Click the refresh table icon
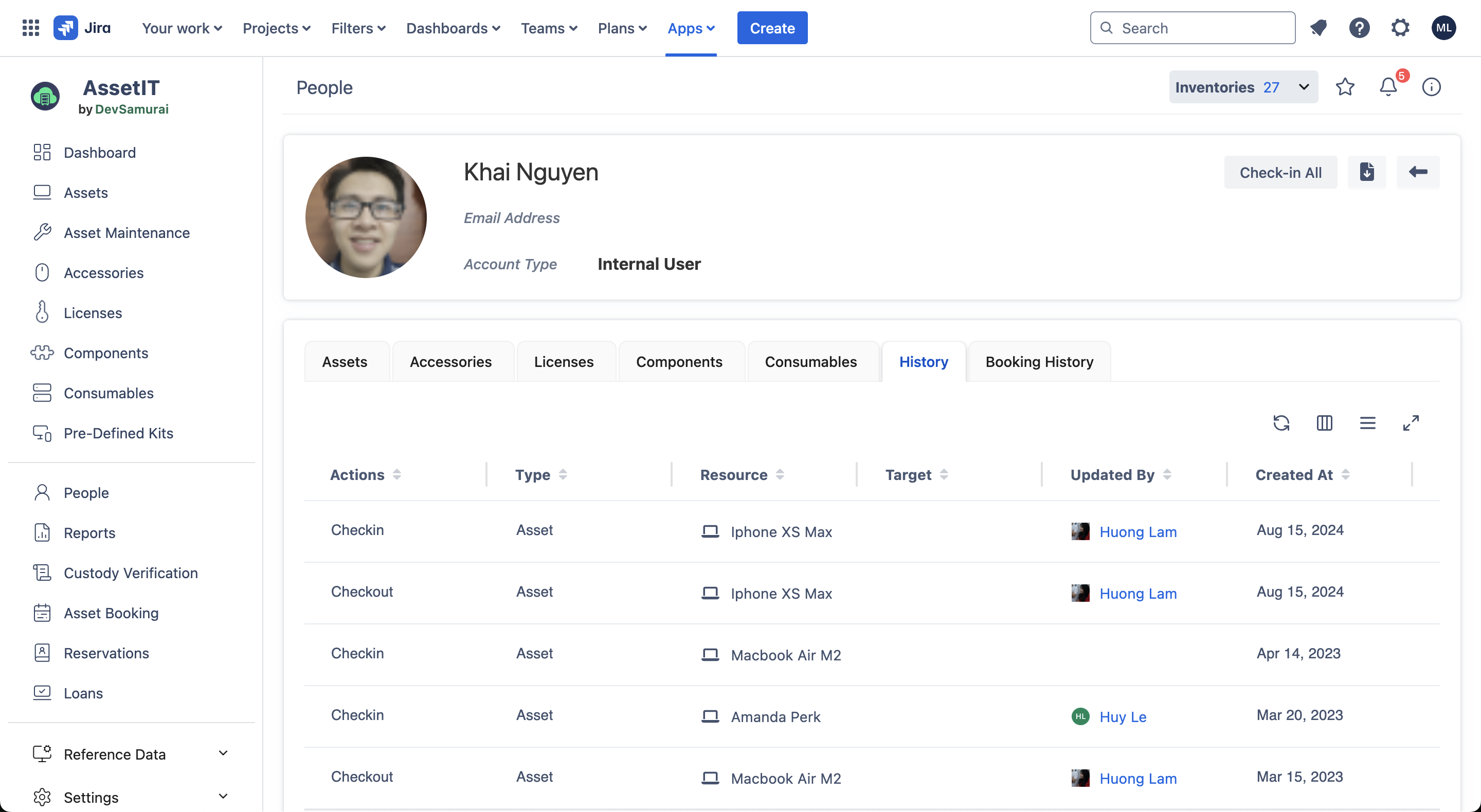Image resolution: width=1481 pixels, height=812 pixels. [x=1281, y=423]
